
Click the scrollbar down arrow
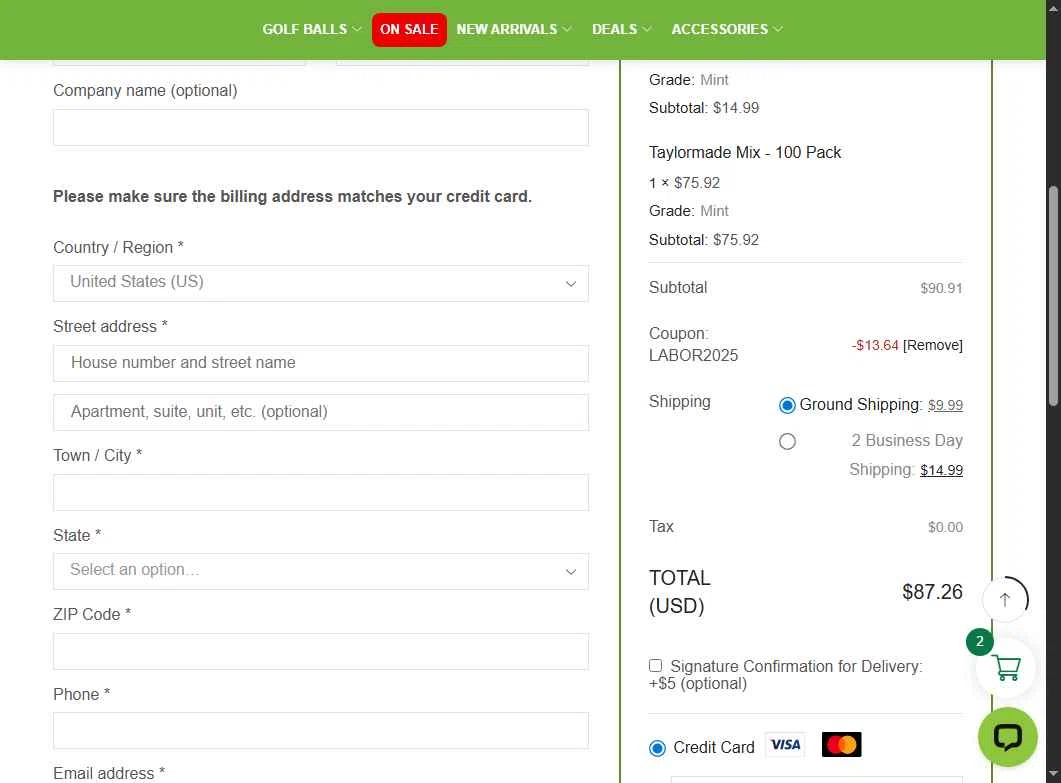(1053, 773)
